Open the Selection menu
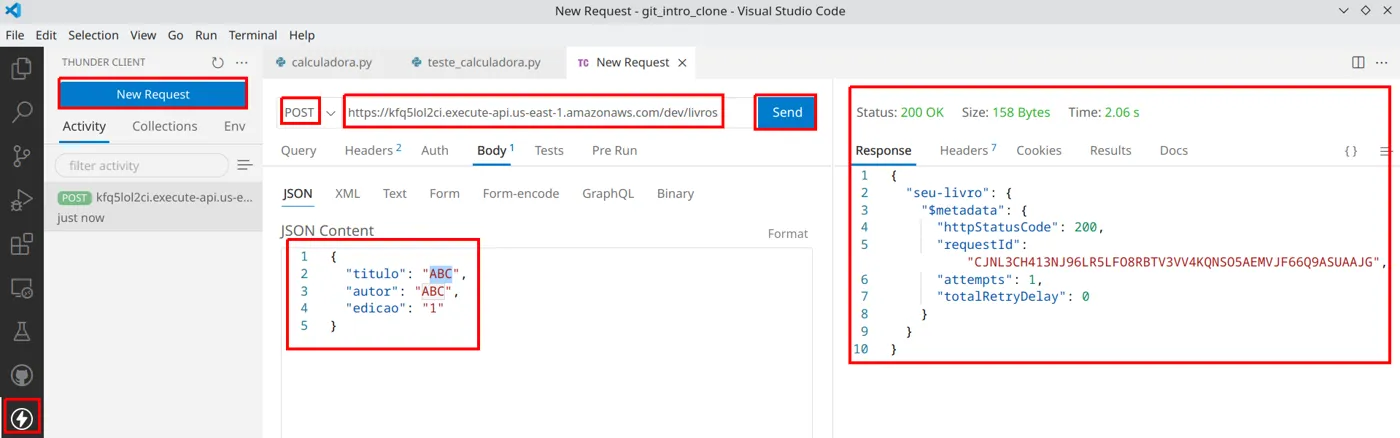The image size is (1400, 438). click(x=93, y=35)
